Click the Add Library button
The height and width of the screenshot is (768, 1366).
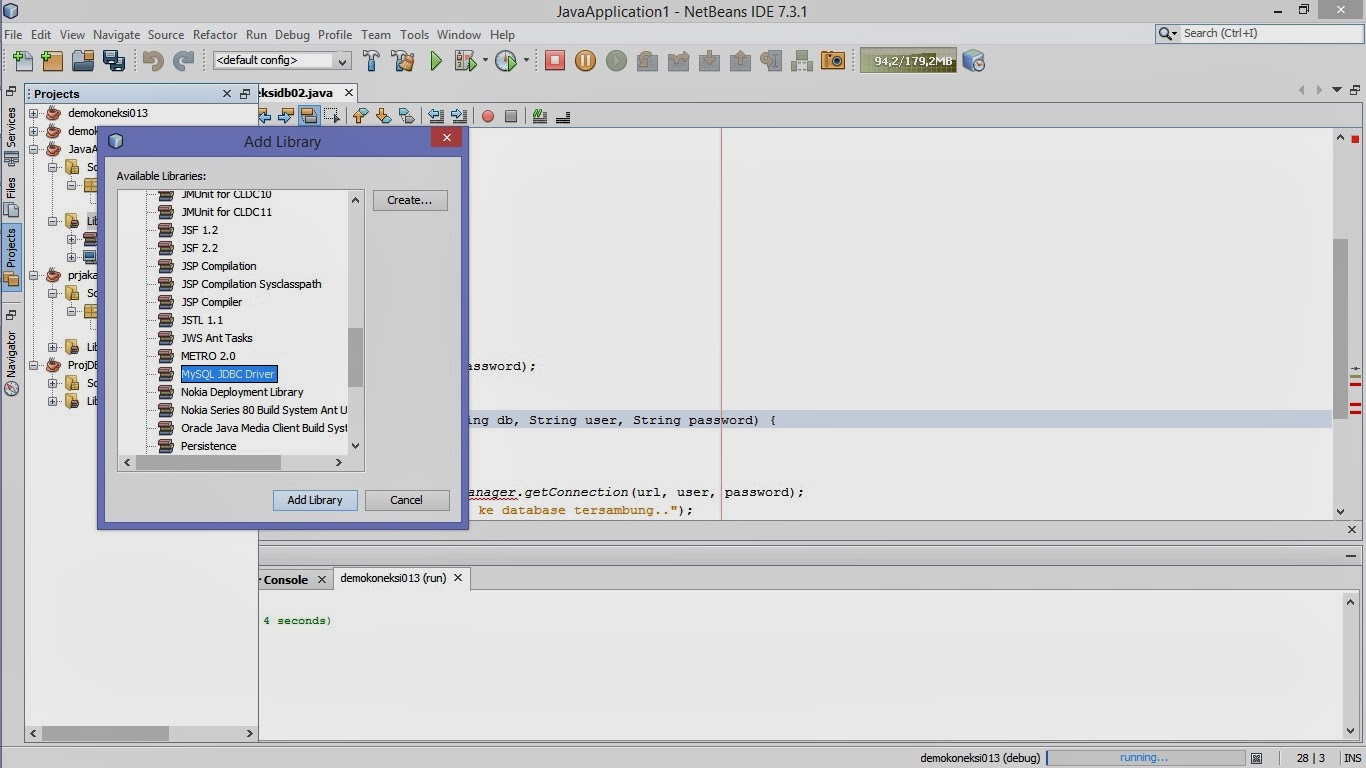tap(315, 500)
